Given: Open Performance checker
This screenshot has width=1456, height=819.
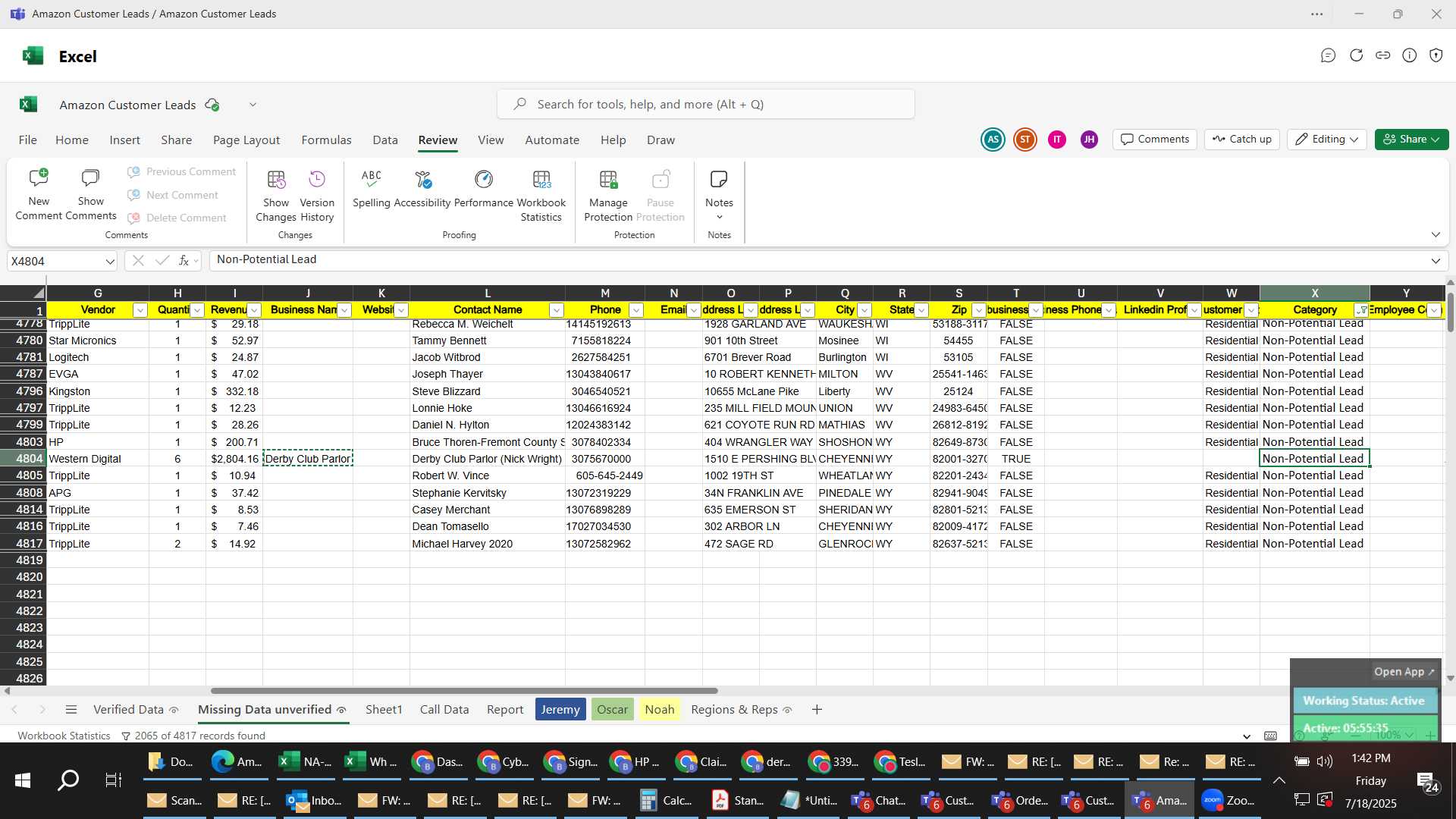Looking at the screenshot, I should [x=484, y=189].
